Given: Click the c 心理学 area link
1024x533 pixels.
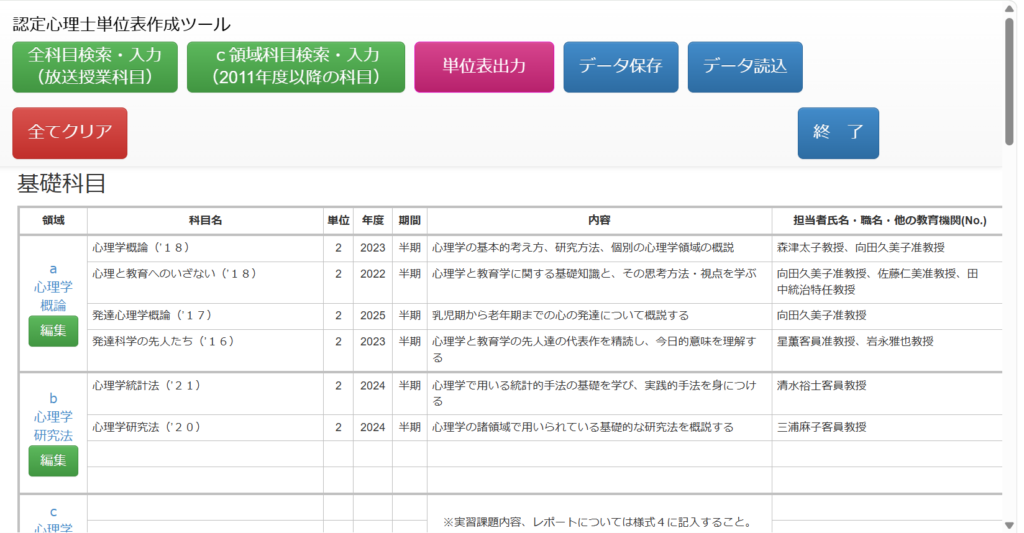Looking at the screenshot, I should pyautogui.click(x=53, y=520).
